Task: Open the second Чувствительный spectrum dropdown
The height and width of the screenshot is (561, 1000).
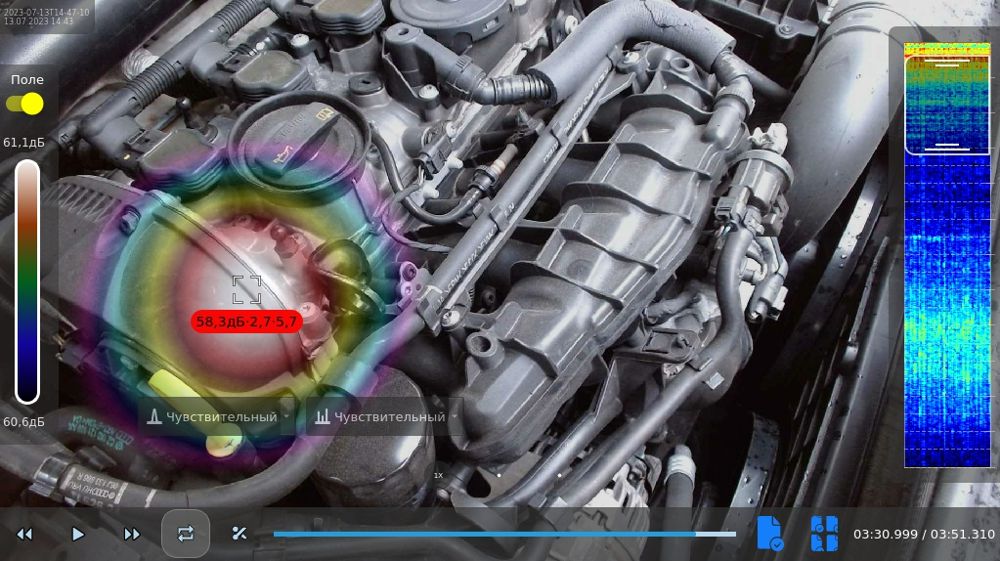Action: [x=385, y=417]
